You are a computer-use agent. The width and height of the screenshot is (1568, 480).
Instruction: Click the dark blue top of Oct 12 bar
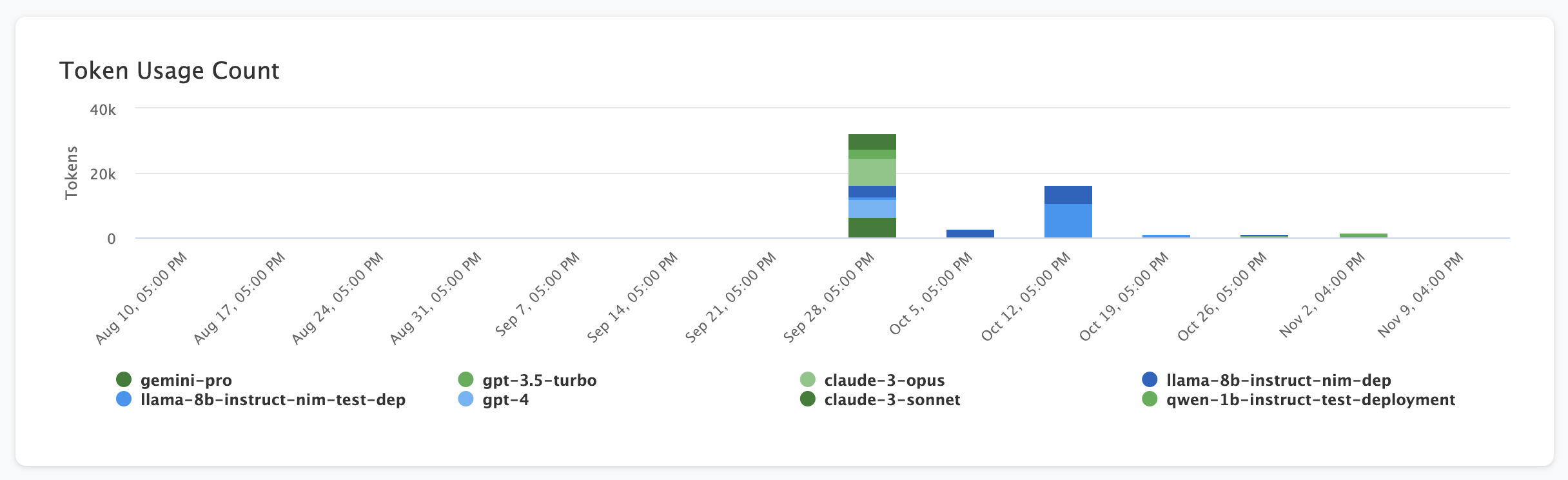pos(1068,195)
